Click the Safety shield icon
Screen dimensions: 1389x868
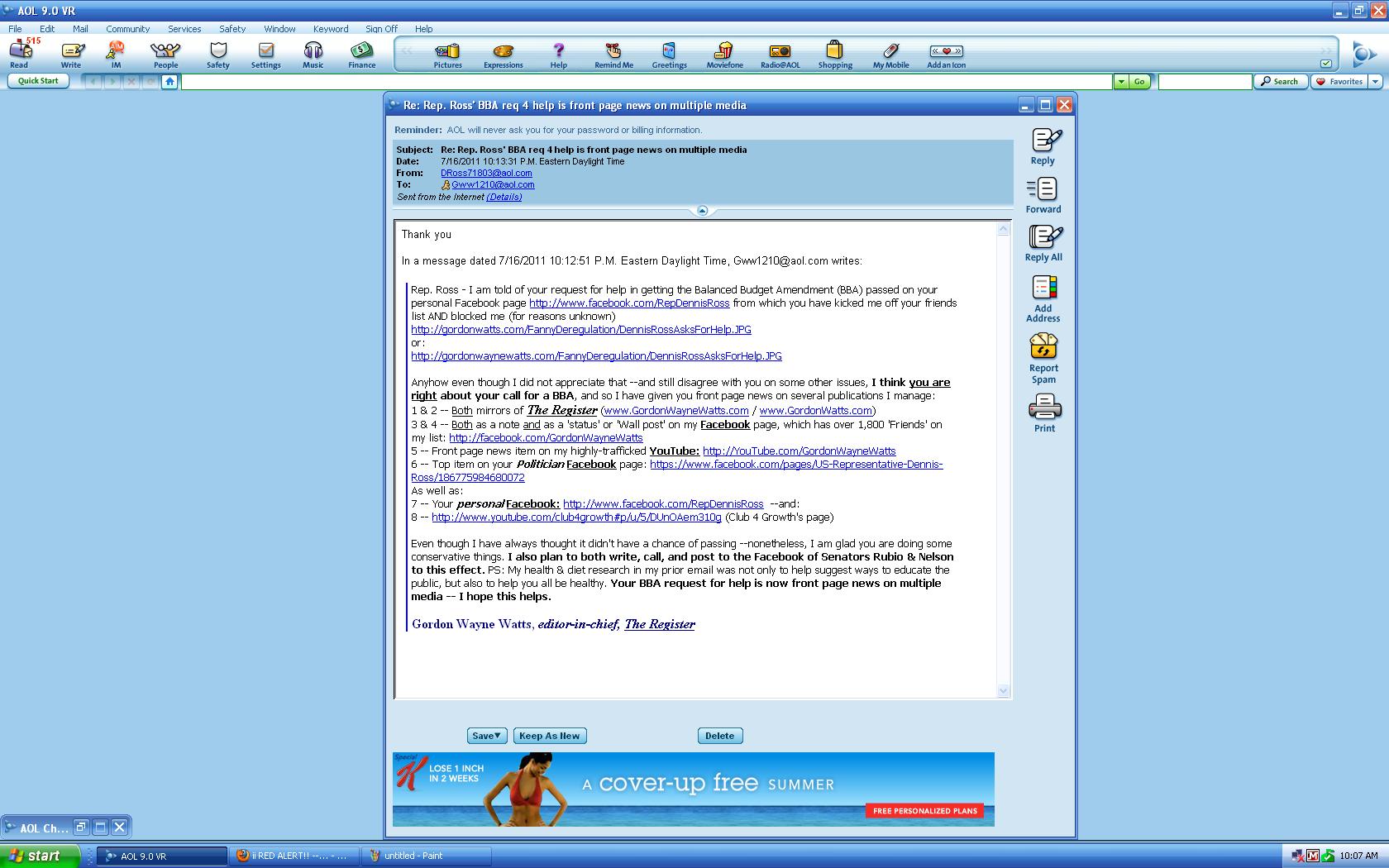(218, 55)
